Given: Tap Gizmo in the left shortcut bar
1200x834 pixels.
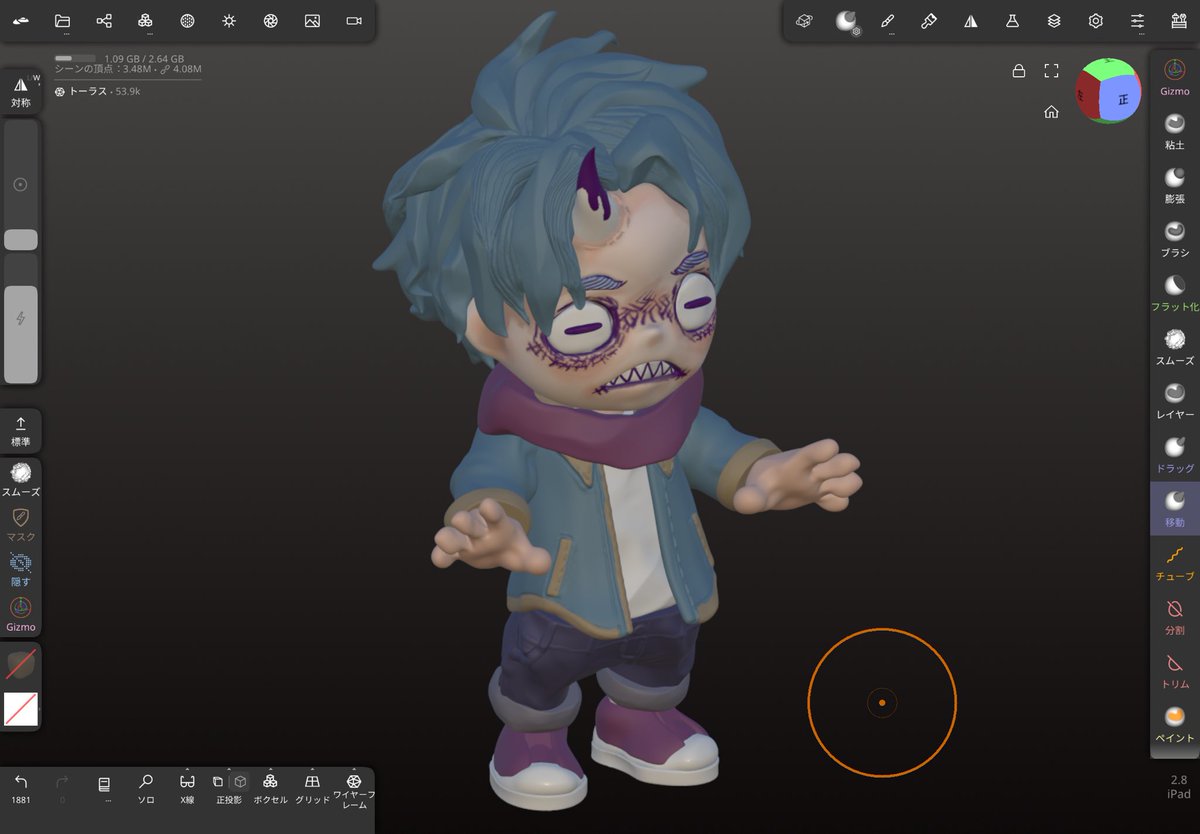Looking at the screenshot, I should click(x=21, y=614).
